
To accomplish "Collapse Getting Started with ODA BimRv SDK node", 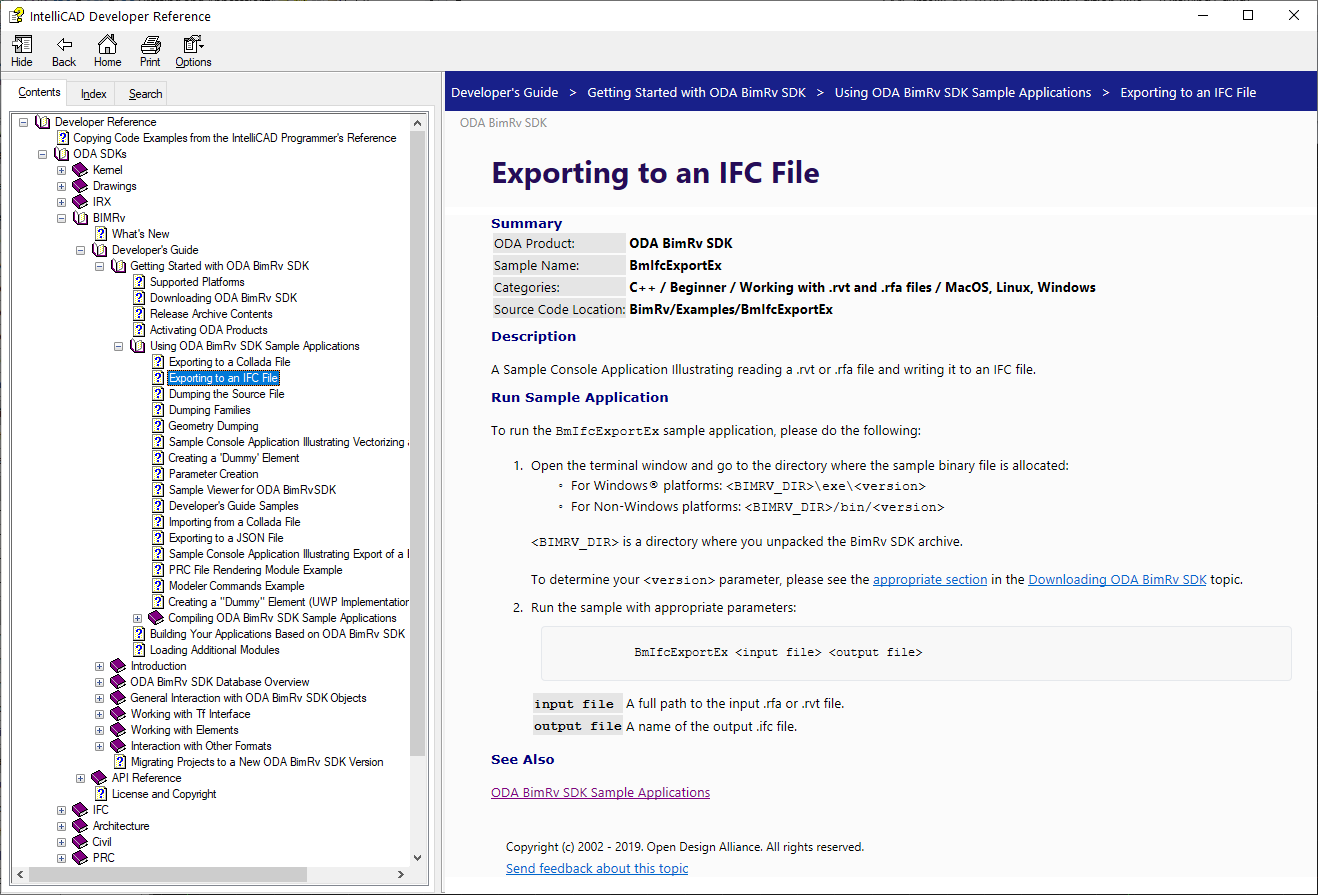I will (x=99, y=266).
